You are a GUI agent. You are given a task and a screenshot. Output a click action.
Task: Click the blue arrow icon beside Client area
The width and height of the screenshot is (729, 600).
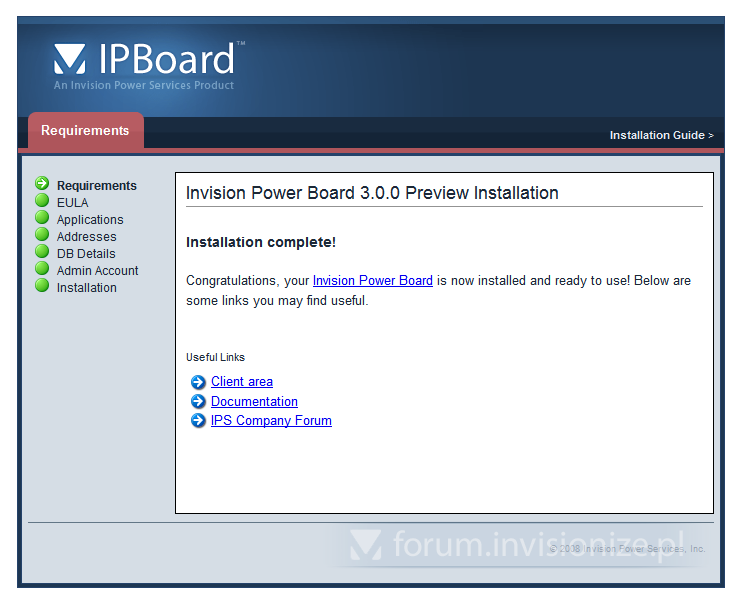(x=198, y=382)
